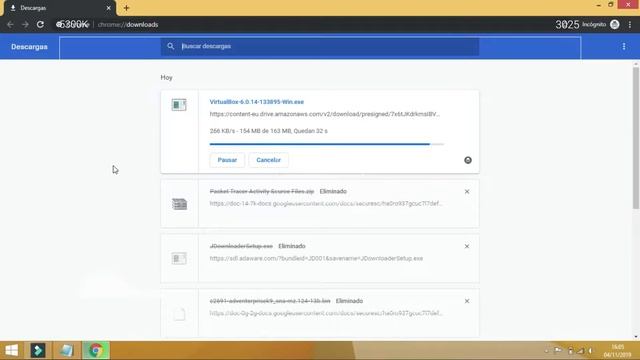Cancel the VirtualBox download
This screenshot has height=360, width=640.
click(x=268, y=160)
